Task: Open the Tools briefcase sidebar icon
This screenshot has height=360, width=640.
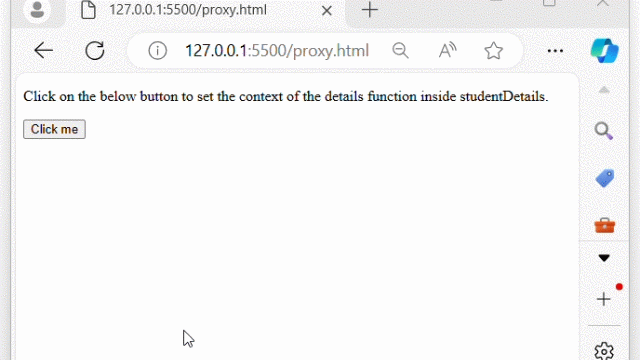Action: click(x=604, y=225)
